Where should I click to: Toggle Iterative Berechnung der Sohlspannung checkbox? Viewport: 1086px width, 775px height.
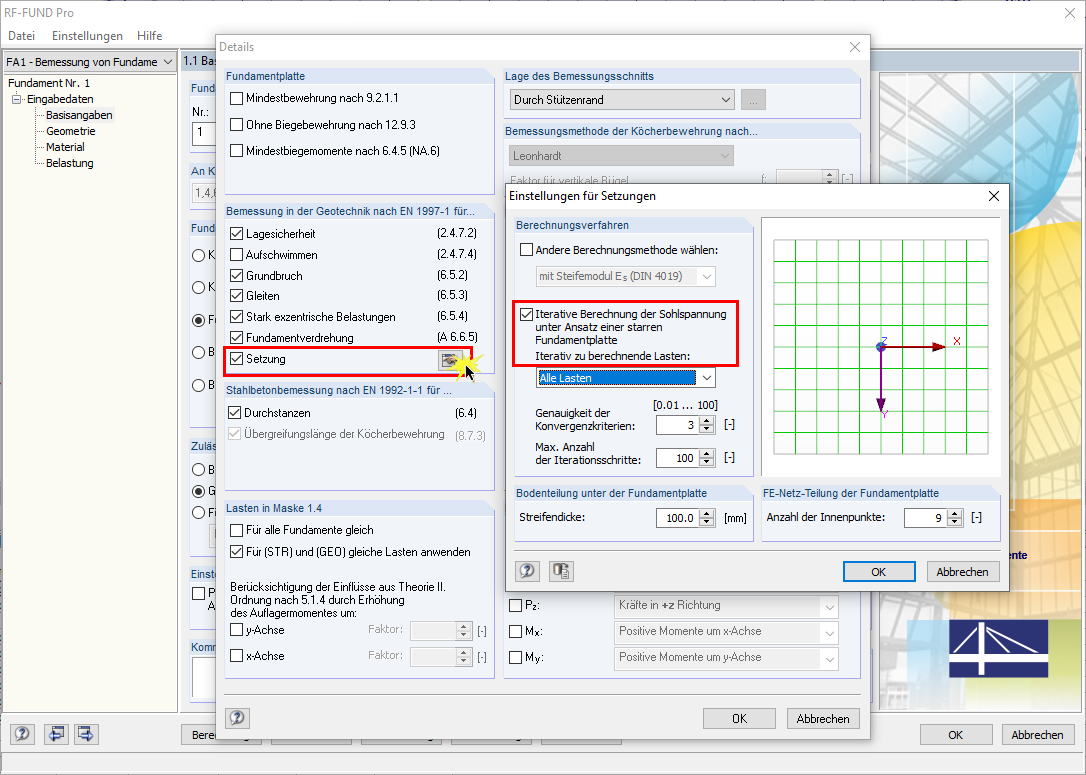tap(526, 314)
